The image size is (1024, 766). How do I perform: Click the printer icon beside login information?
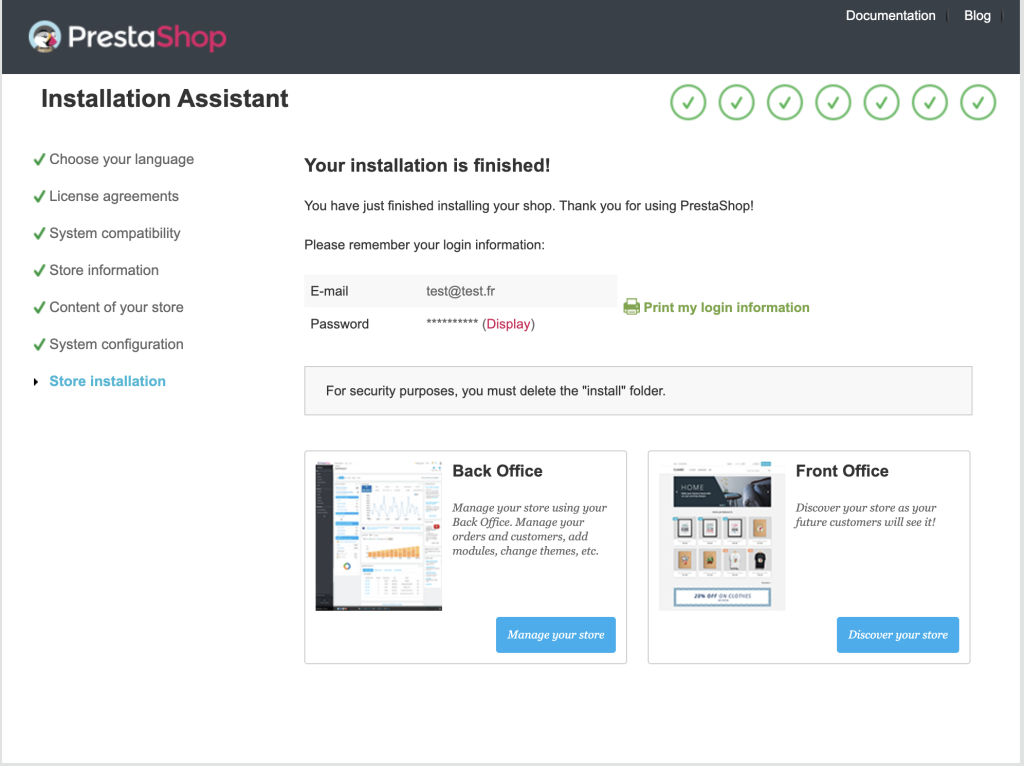[631, 307]
